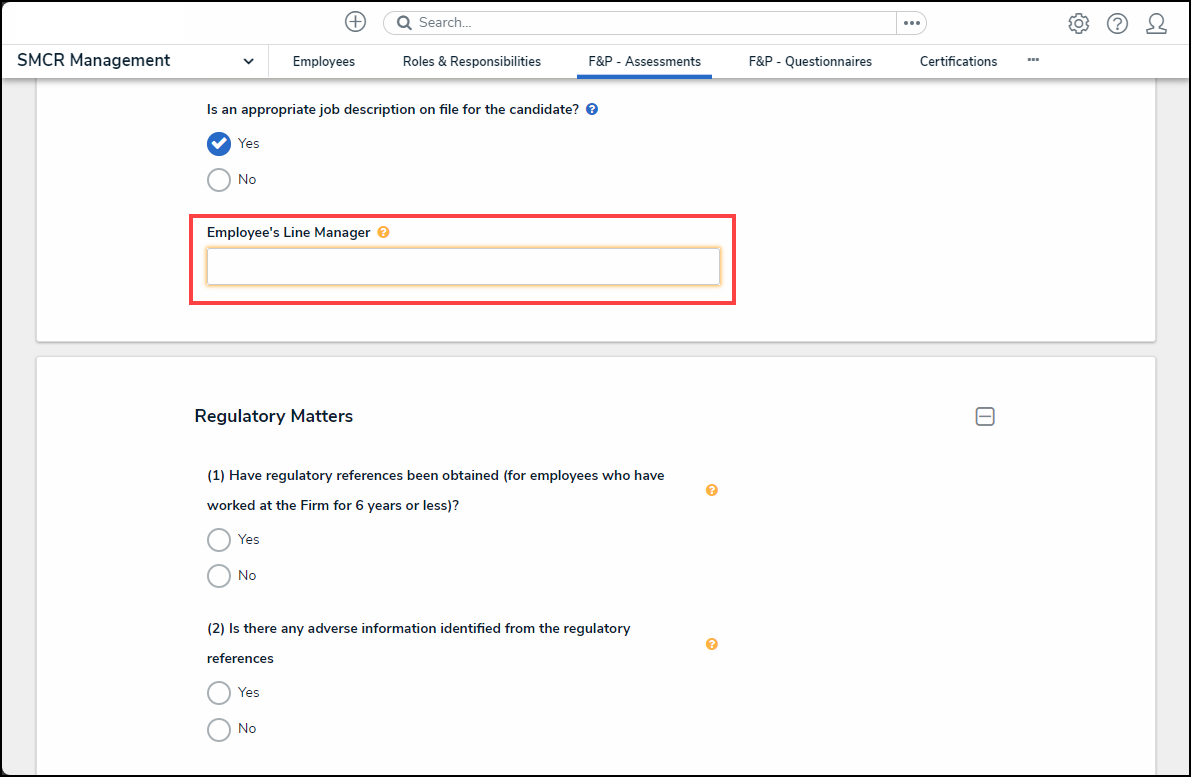Select Yes for adverse information identified
This screenshot has height=777, width=1191.
219,693
